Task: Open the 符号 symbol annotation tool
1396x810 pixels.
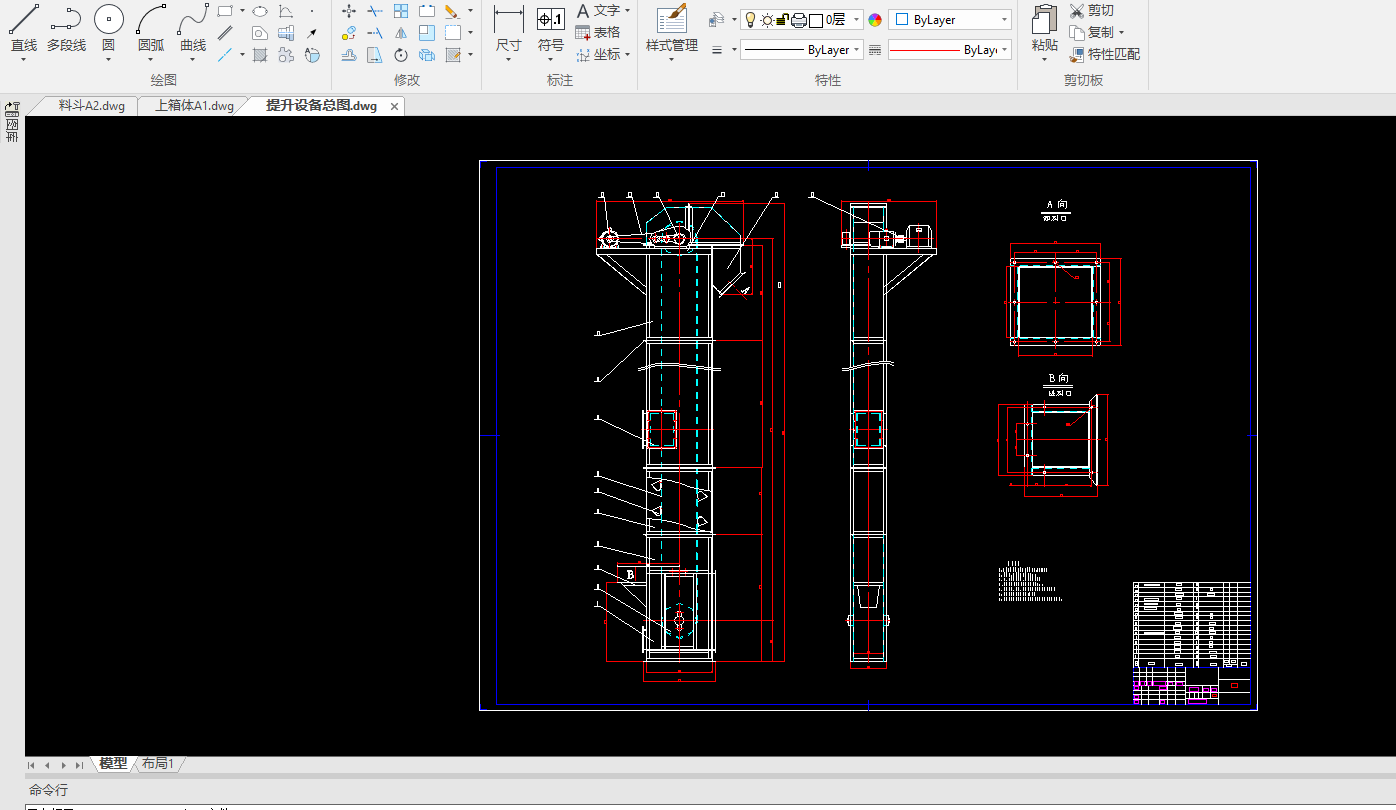Action: point(551,28)
